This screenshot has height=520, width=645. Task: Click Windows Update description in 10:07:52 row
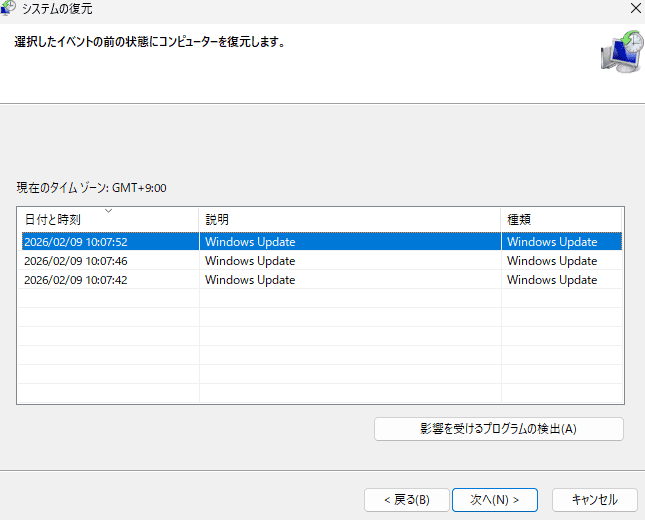pos(250,242)
